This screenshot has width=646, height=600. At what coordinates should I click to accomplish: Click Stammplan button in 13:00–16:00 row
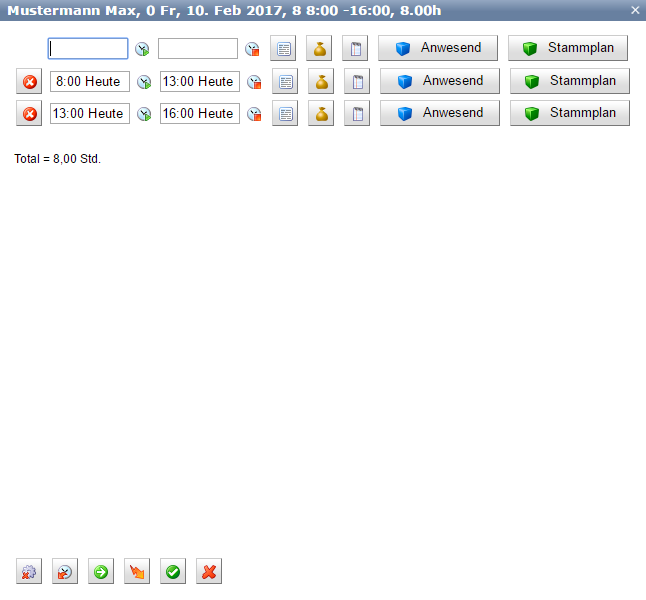(x=570, y=113)
